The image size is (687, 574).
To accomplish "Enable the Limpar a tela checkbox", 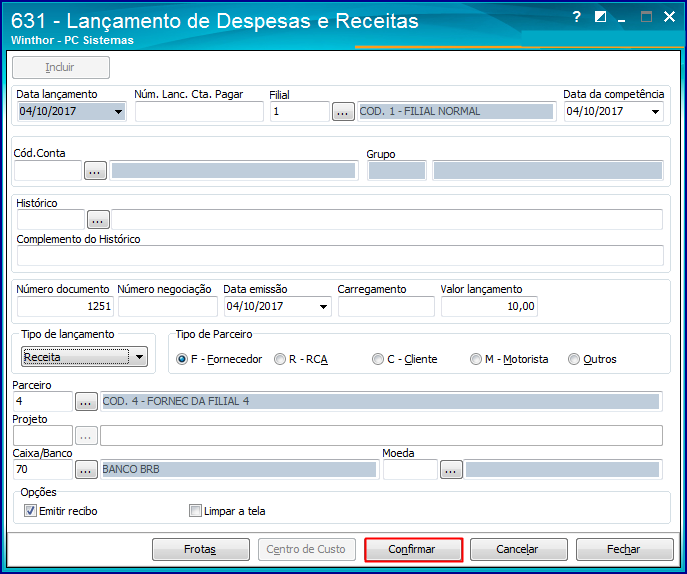I will 195,511.
